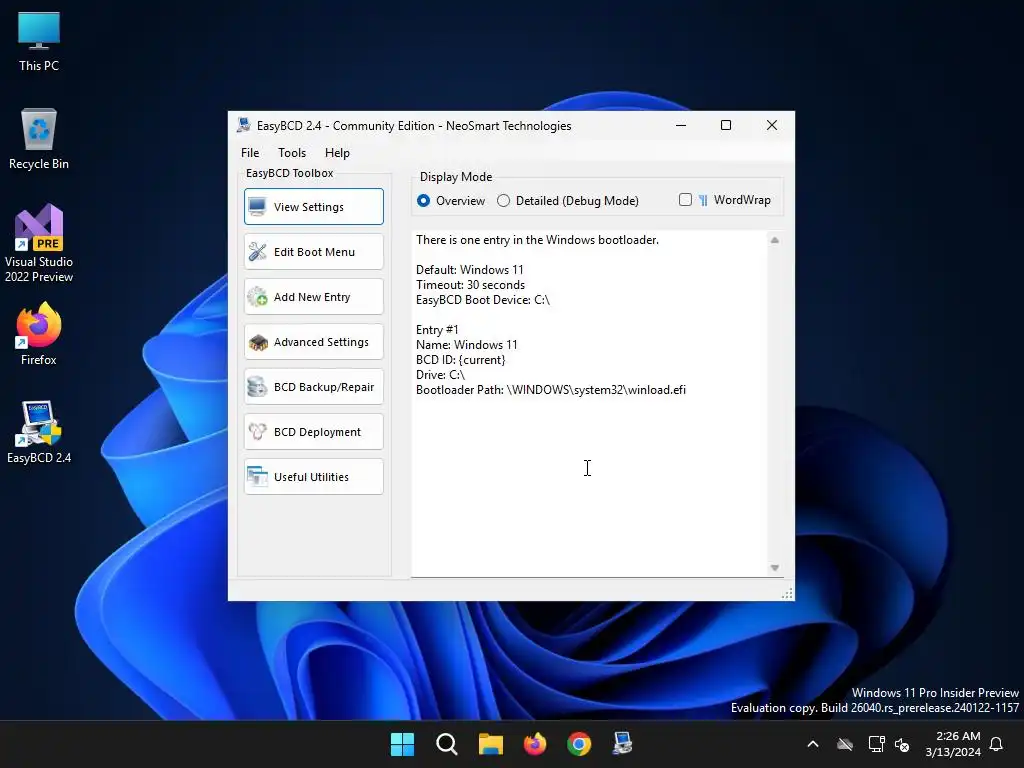The image size is (1024, 768).
Task: Click the muted volume tray icon
Action: 902,744
